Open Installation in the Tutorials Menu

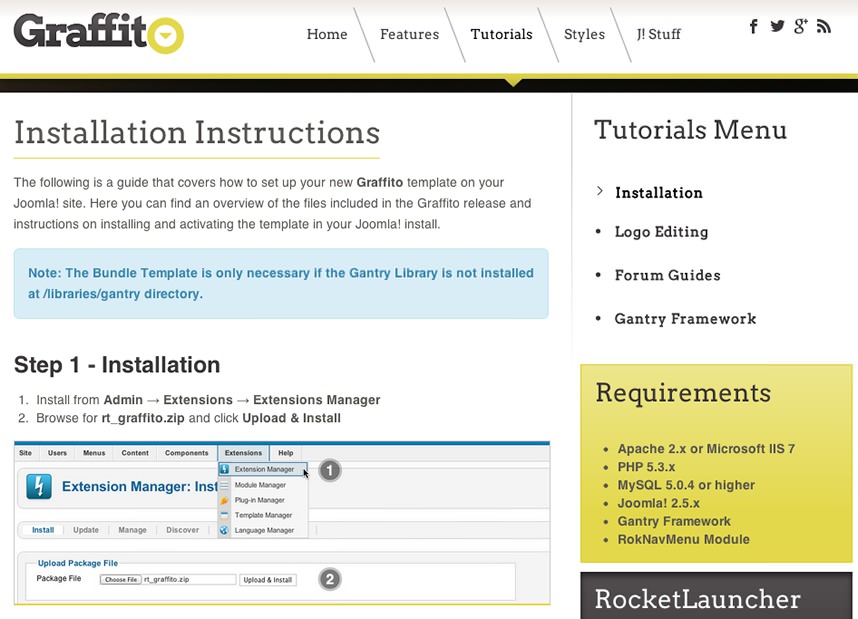(659, 193)
